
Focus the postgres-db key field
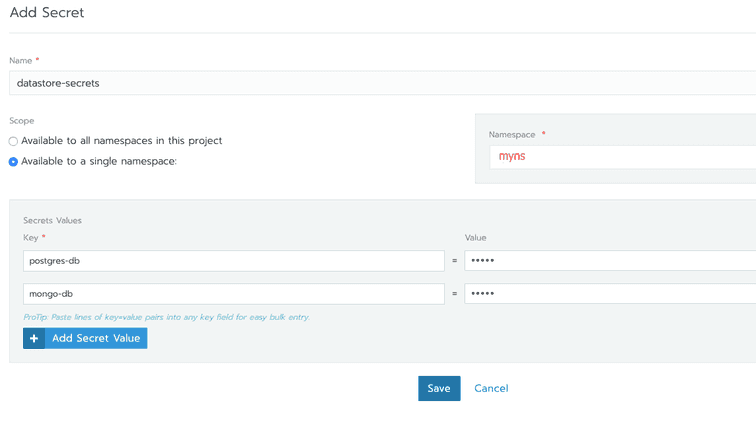[x=234, y=261]
